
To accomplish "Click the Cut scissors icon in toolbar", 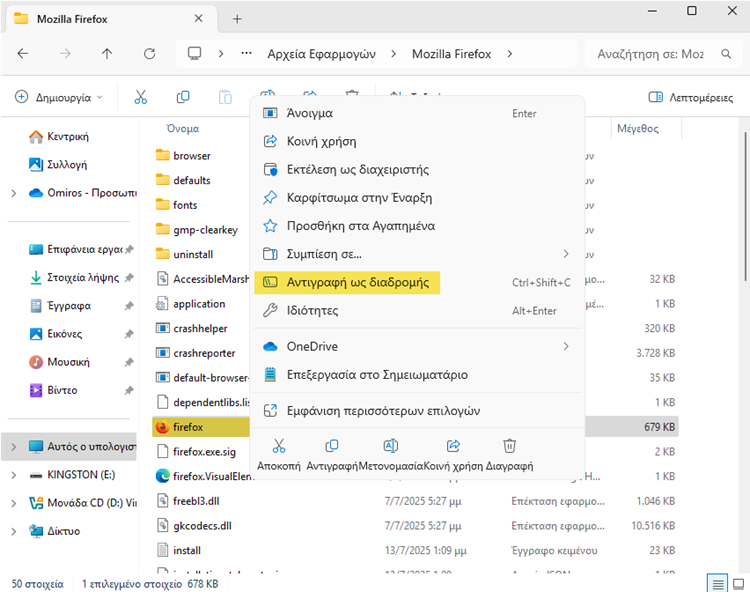I will tap(141, 97).
